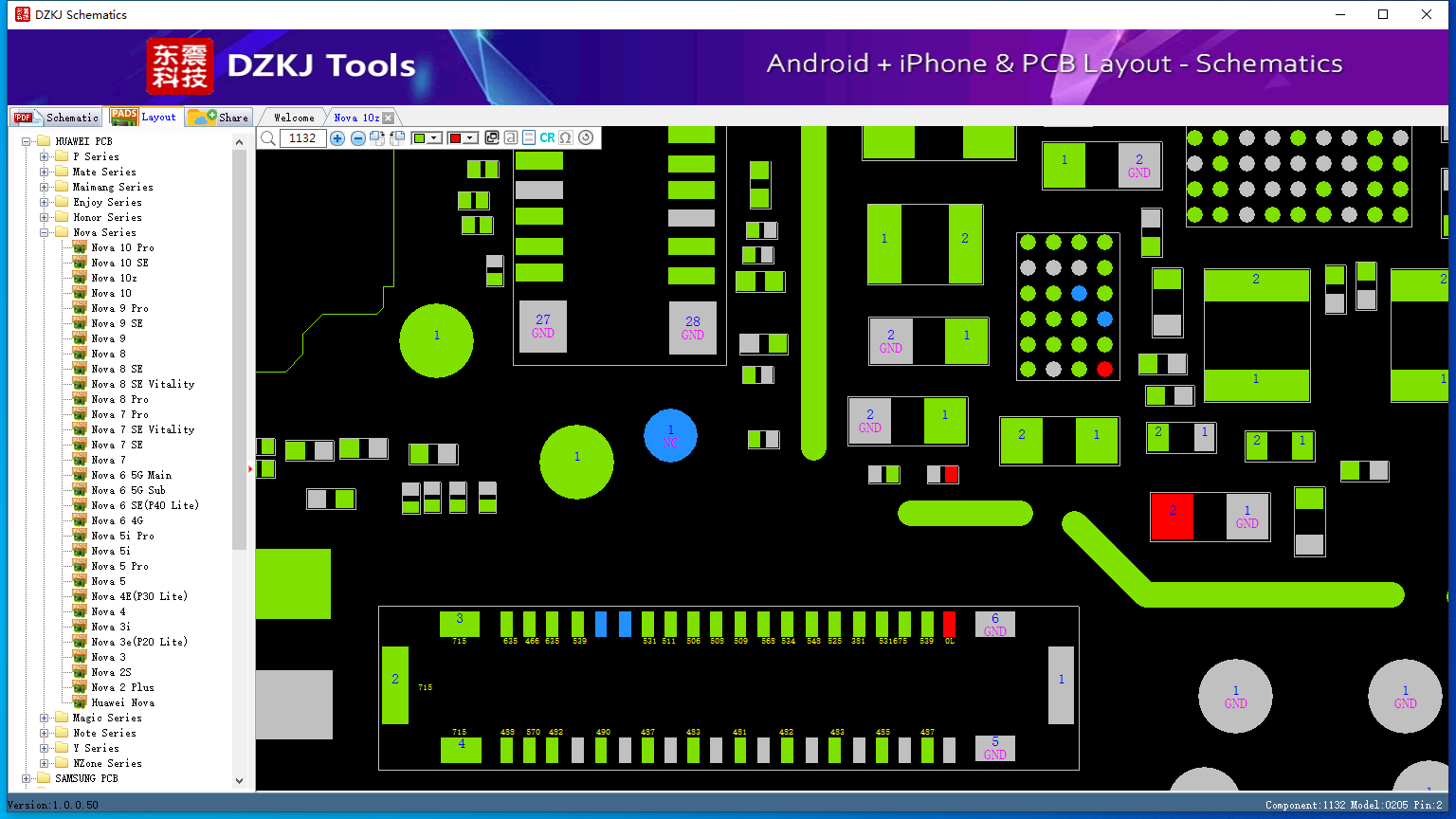Select Nova 6 SE(P40 Lite) in the tree
This screenshot has height=819, width=1456.
(x=145, y=505)
